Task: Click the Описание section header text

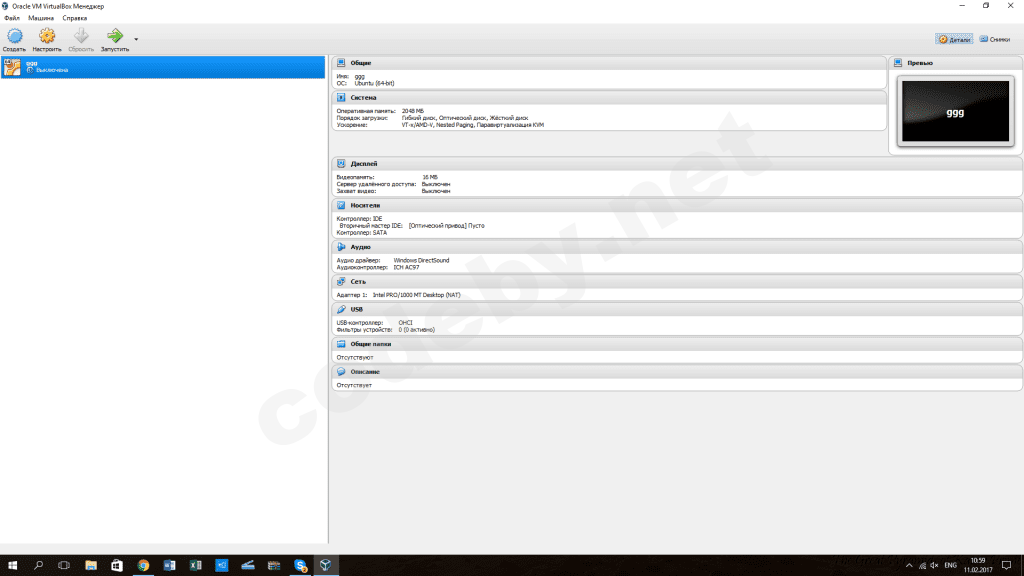Action: click(x=364, y=372)
